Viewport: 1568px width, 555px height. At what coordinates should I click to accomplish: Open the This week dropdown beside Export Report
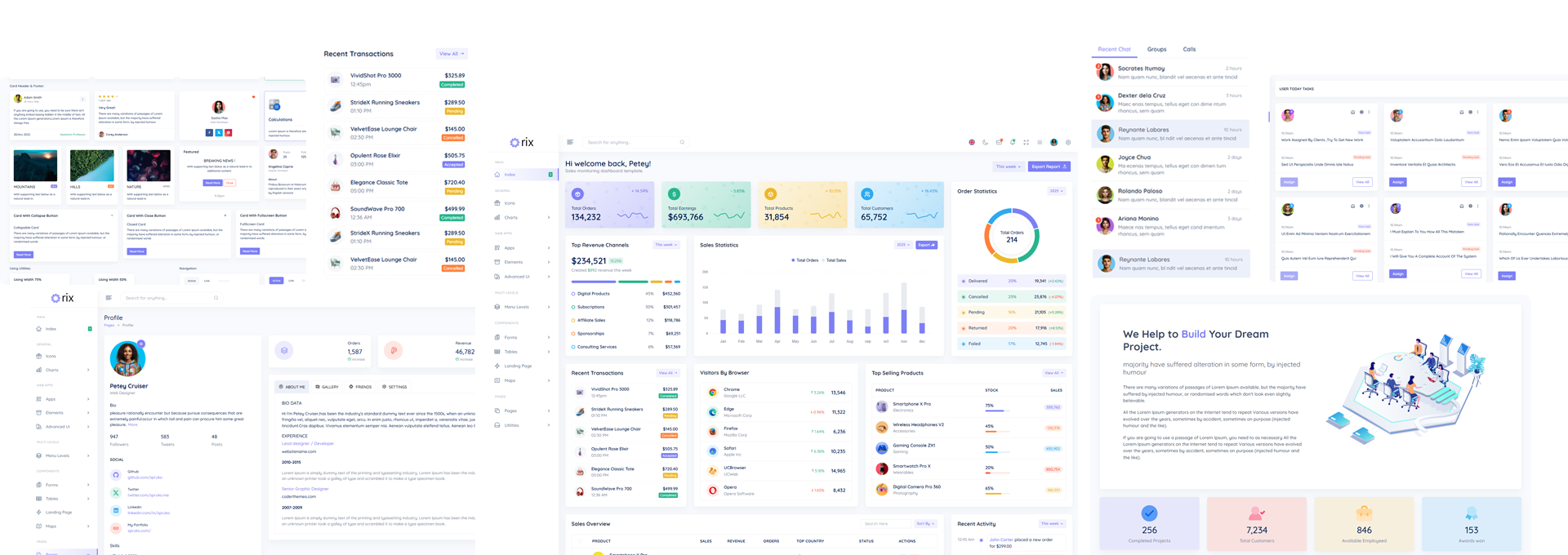pos(1008,166)
